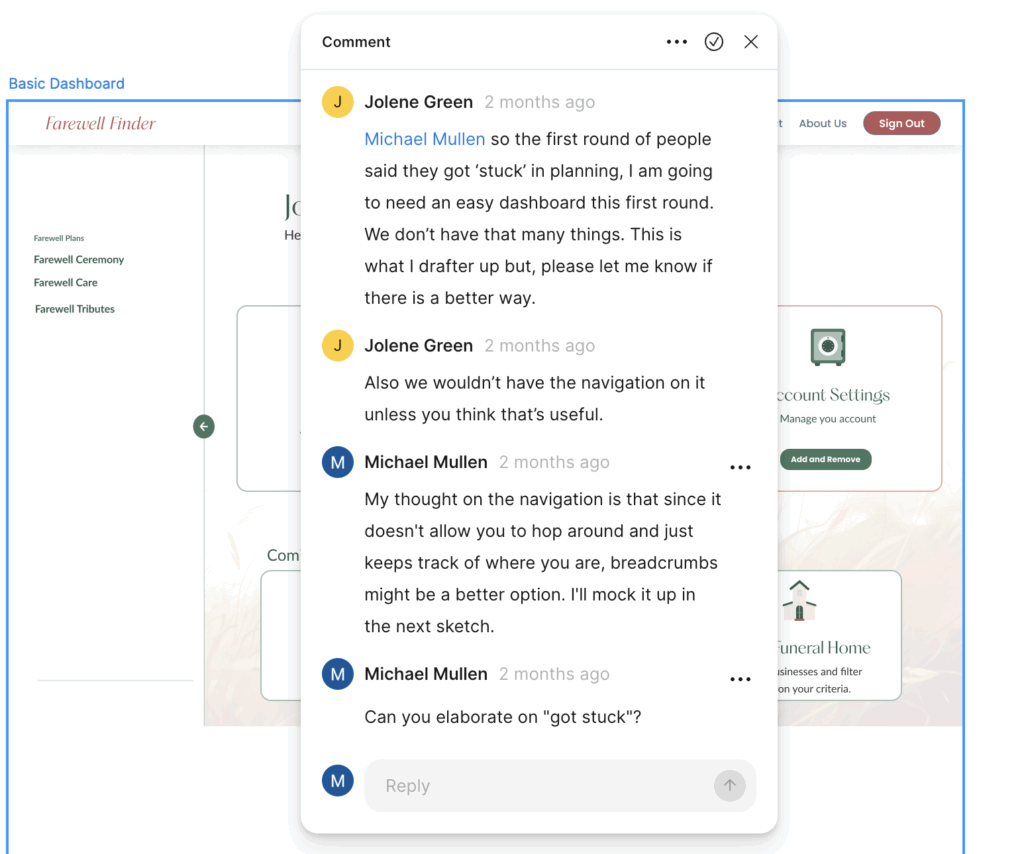Send the reply with the arrow button

[x=729, y=786]
